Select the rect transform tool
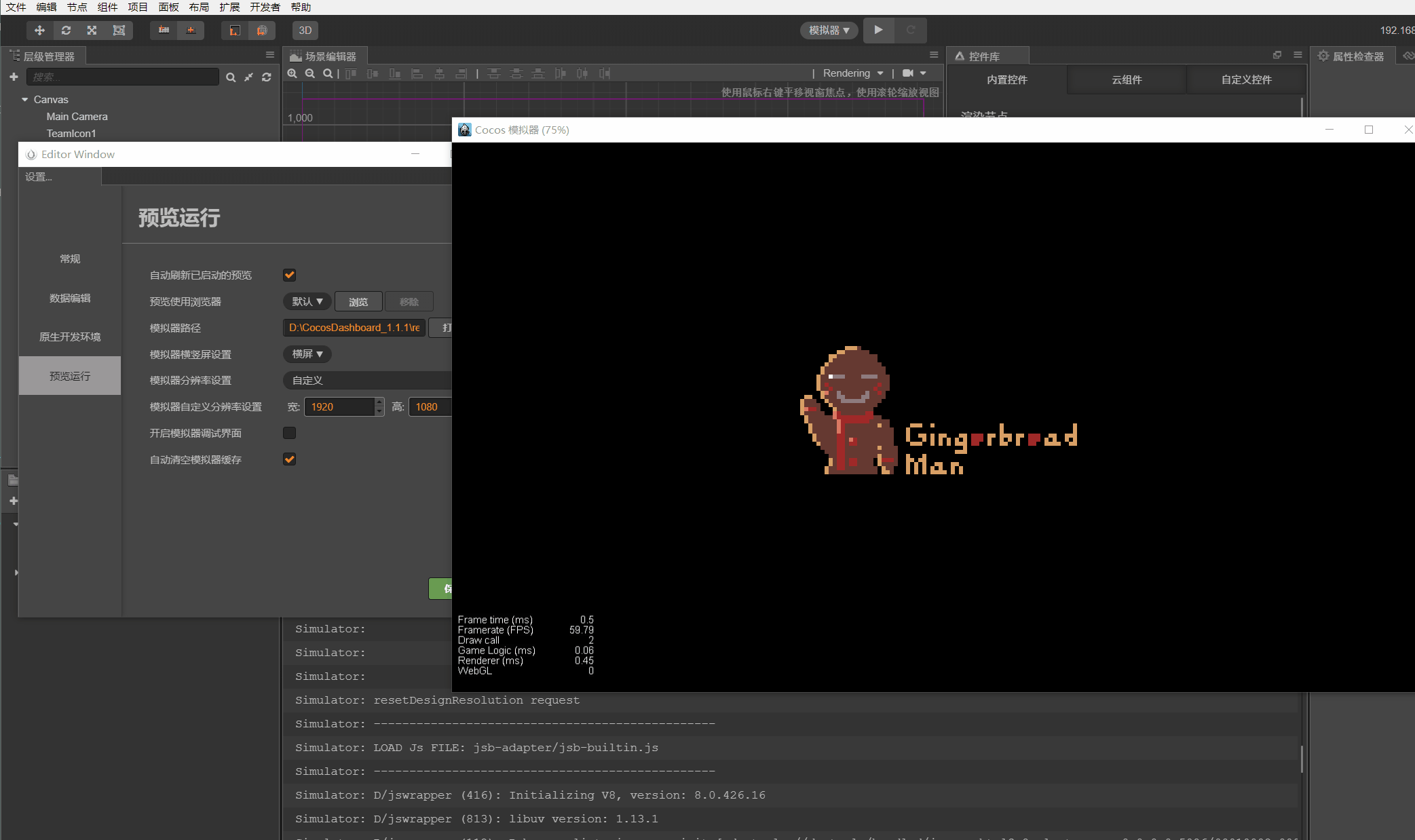The image size is (1415, 840). pos(119,31)
